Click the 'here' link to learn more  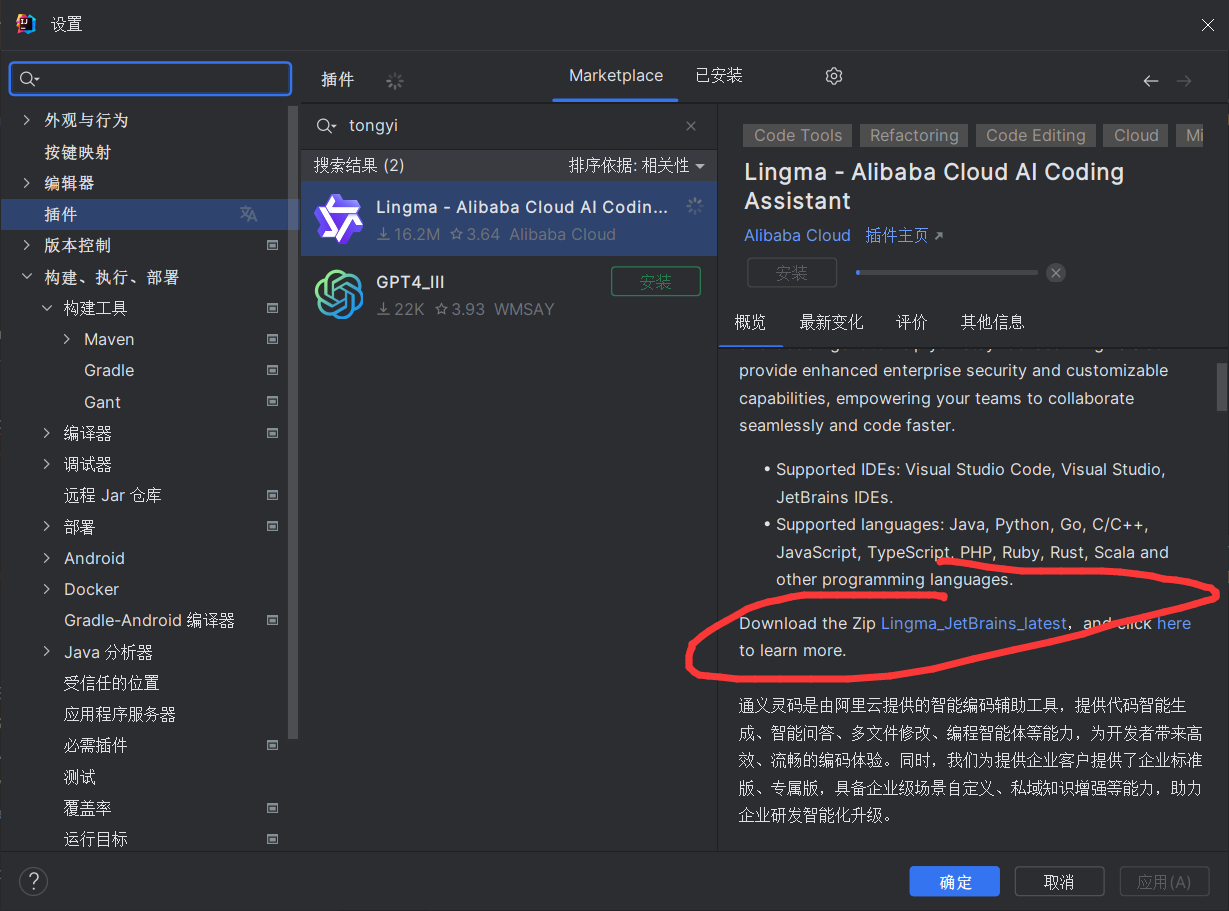[1174, 623]
